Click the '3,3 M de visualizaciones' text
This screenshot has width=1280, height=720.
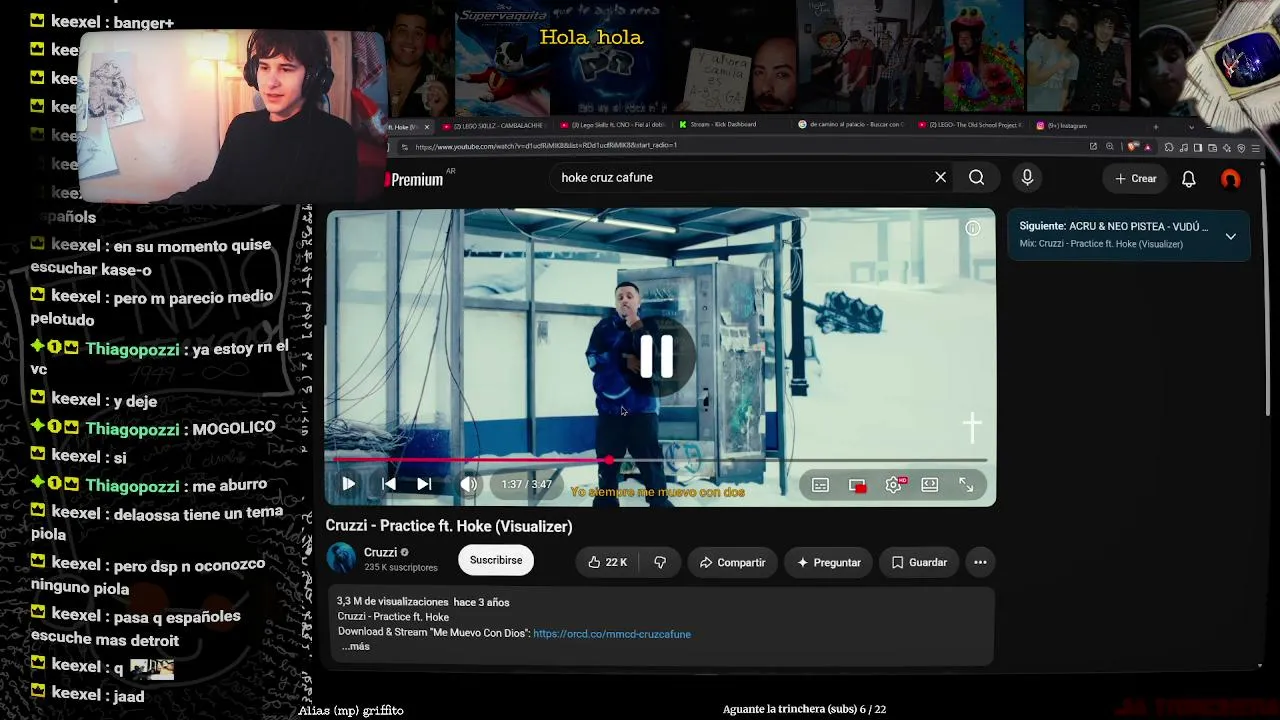point(393,602)
